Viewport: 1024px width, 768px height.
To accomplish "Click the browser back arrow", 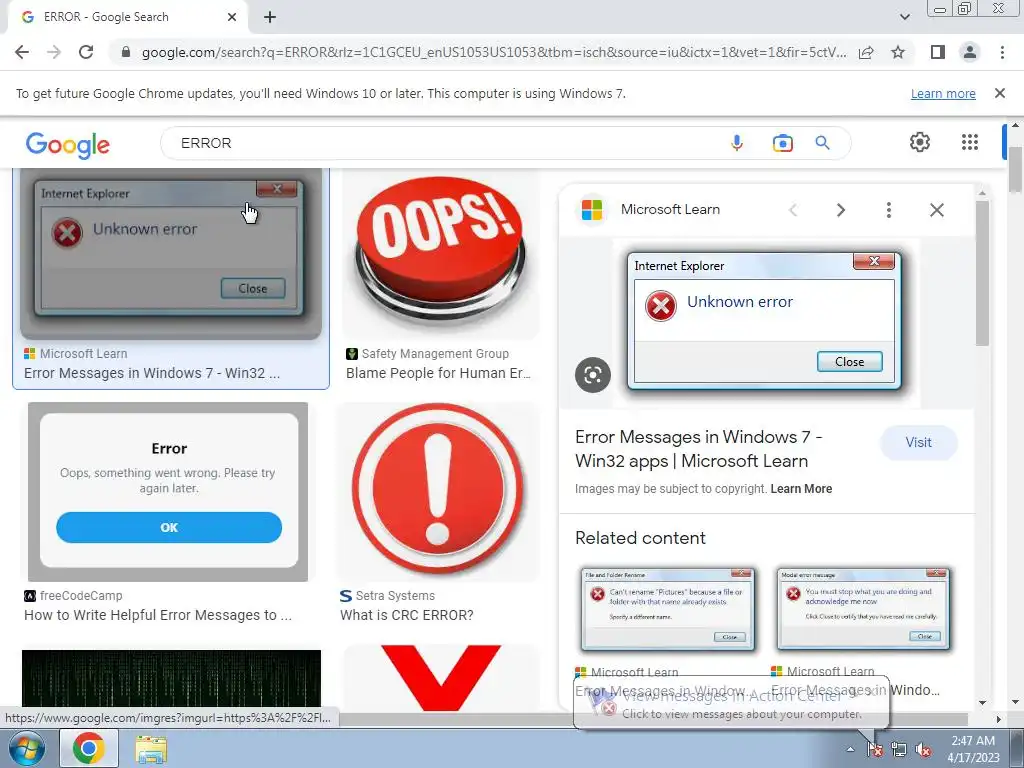I will point(22,52).
